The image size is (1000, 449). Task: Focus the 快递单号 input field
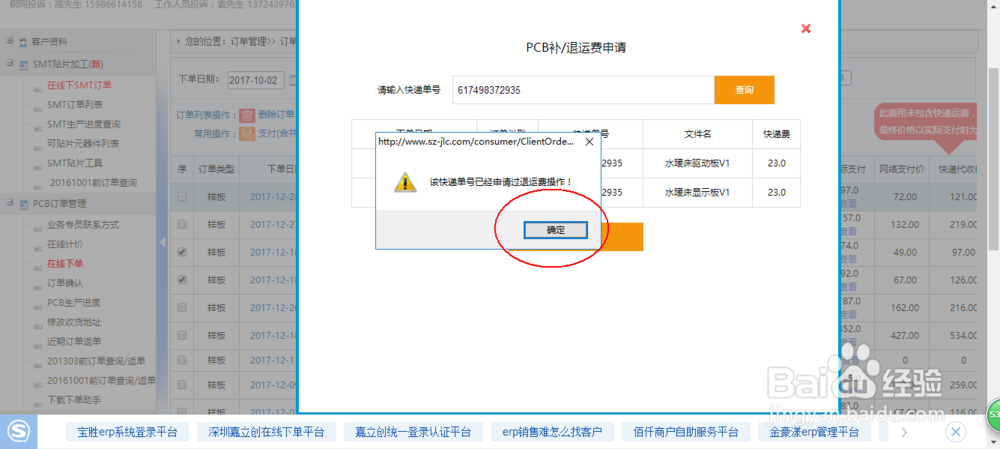(583, 90)
